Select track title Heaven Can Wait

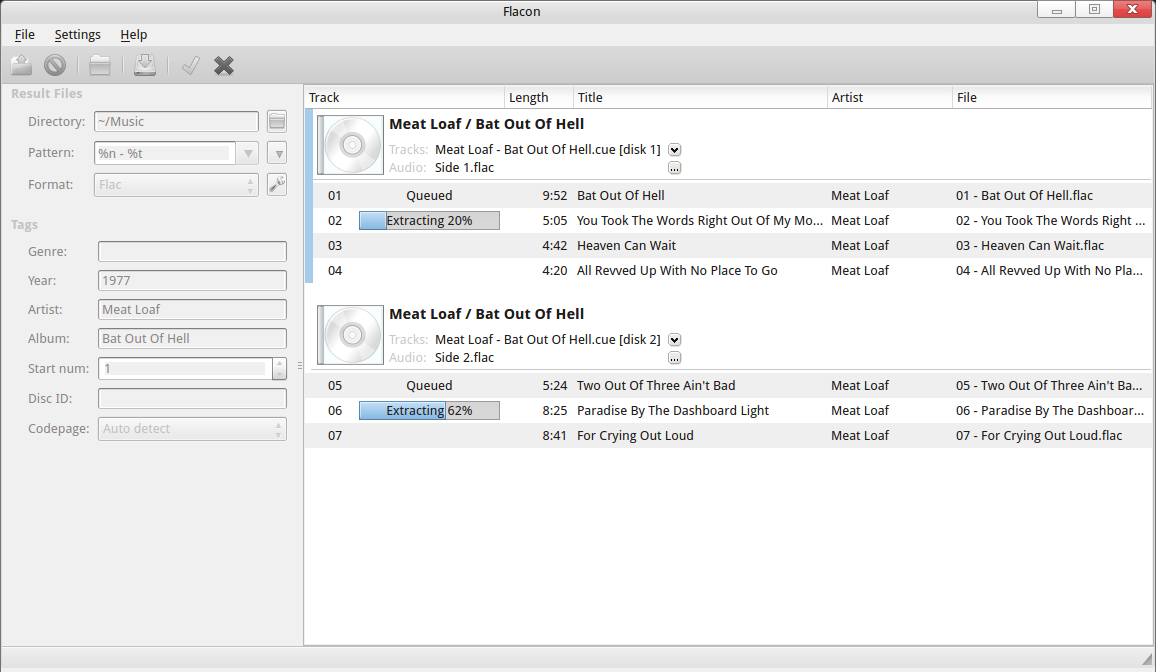[627, 245]
